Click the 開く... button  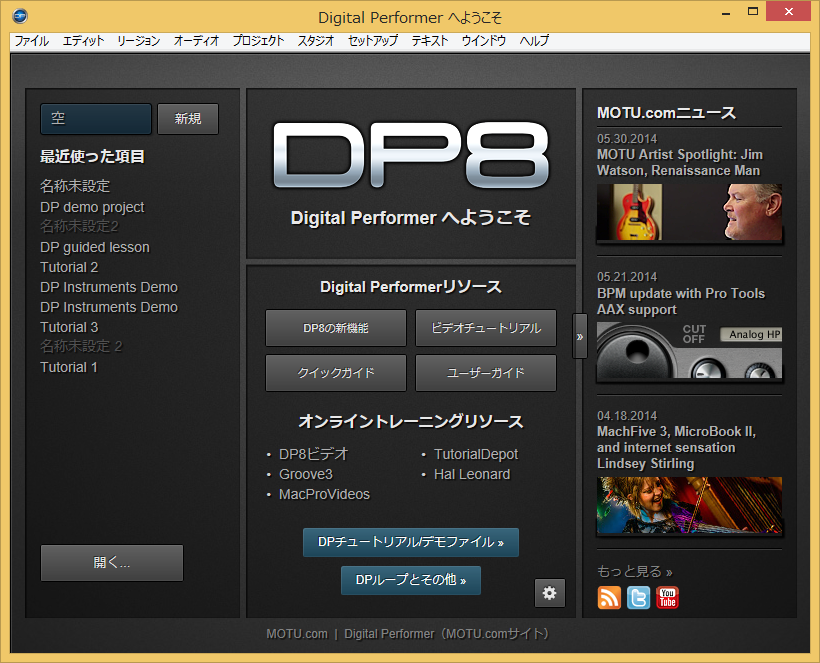(x=112, y=563)
